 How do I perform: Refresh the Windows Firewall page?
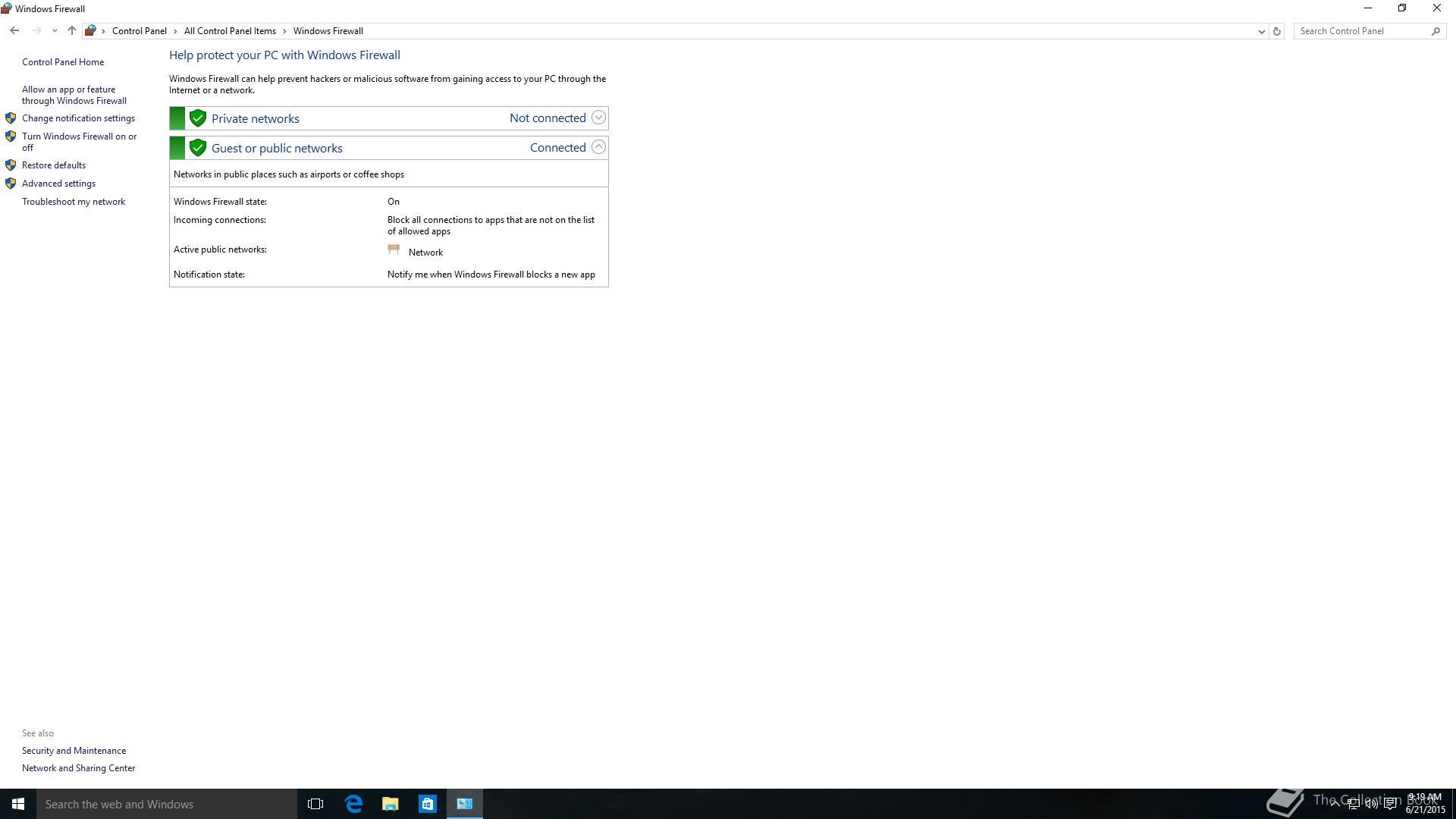pos(1277,31)
